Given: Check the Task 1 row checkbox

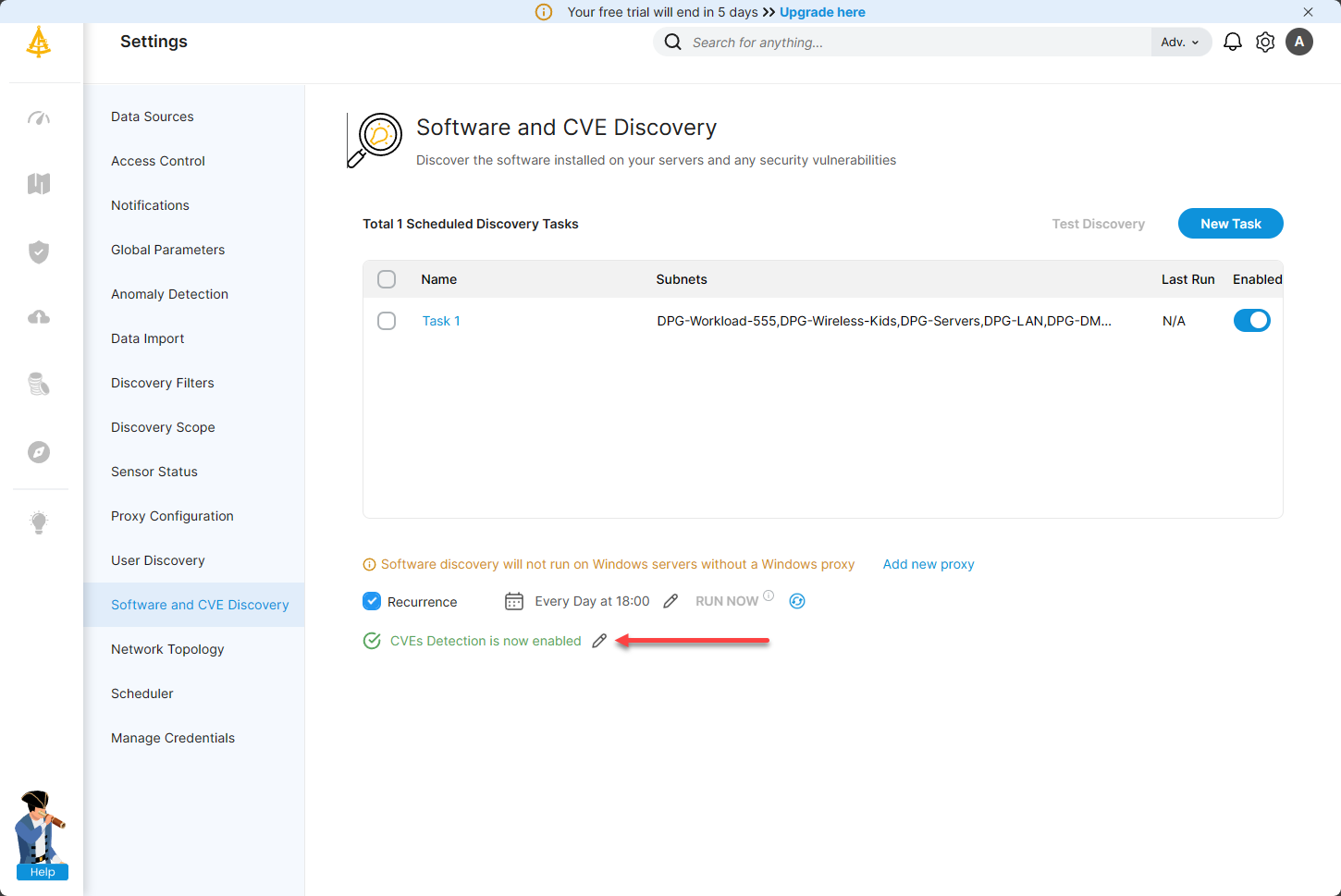Looking at the screenshot, I should click(x=387, y=321).
